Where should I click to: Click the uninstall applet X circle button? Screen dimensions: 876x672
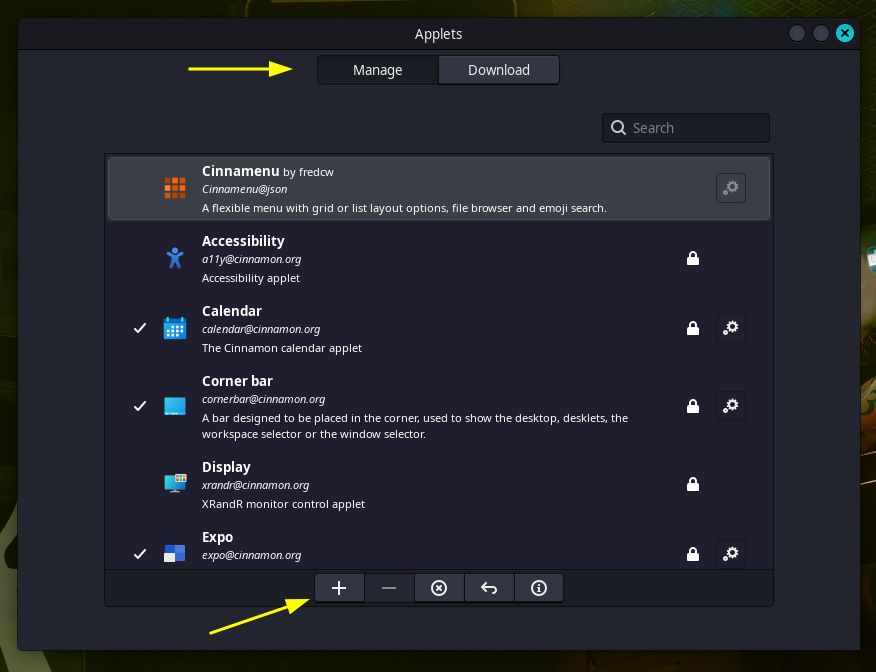tap(439, 588)
